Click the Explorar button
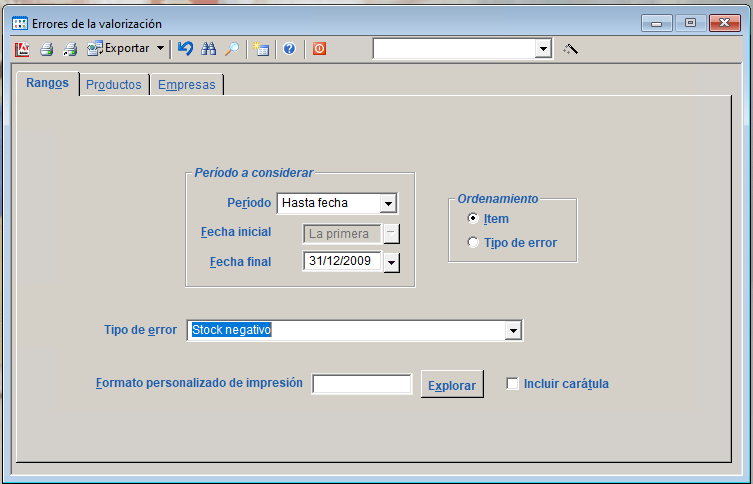This screenshot has width=753, height=484. (x=452, y=384)
